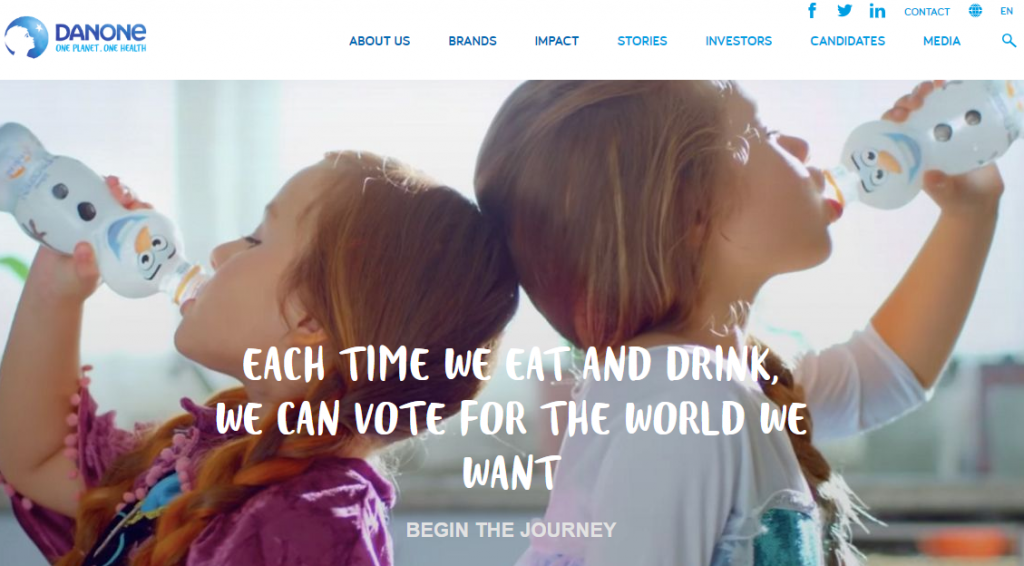Click the Danone logo to go home
Image resolution: width=1024 pixels, height=566 pixels.
(75, 37)
